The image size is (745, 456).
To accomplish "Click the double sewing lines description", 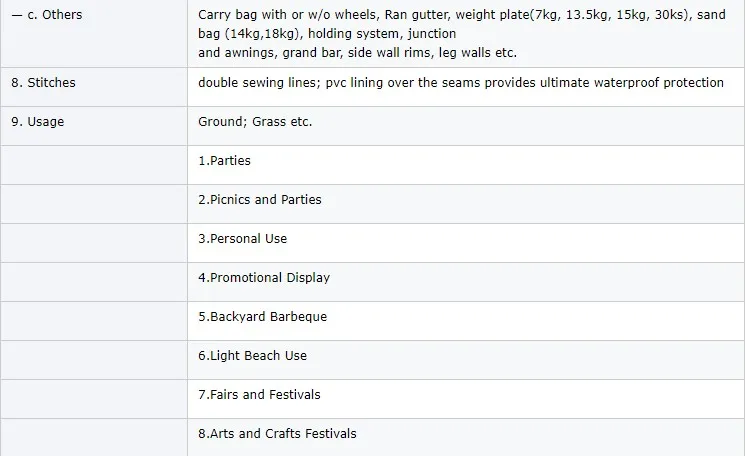I will pyautogui.click(x=460, y=82).
